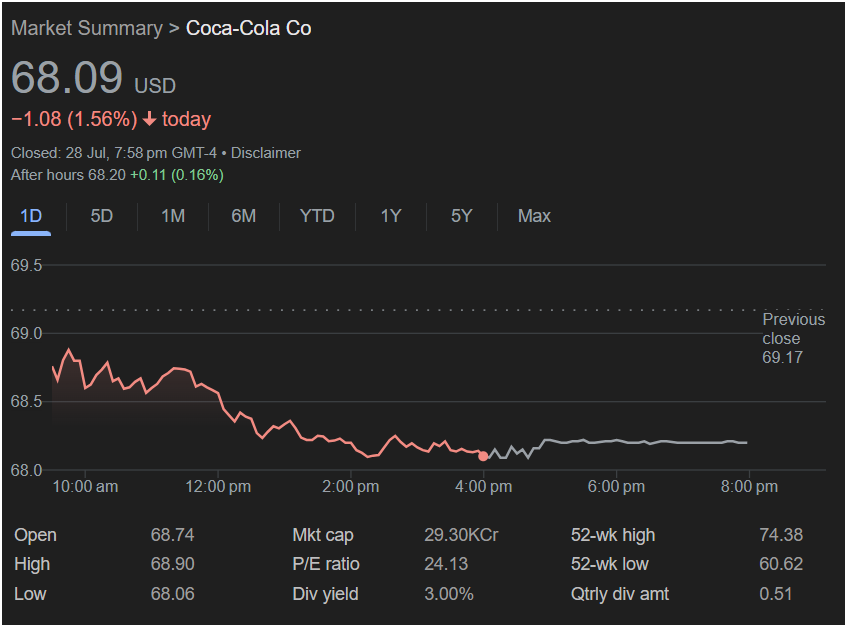Show the Max range chart

click(x=534, y=216)
